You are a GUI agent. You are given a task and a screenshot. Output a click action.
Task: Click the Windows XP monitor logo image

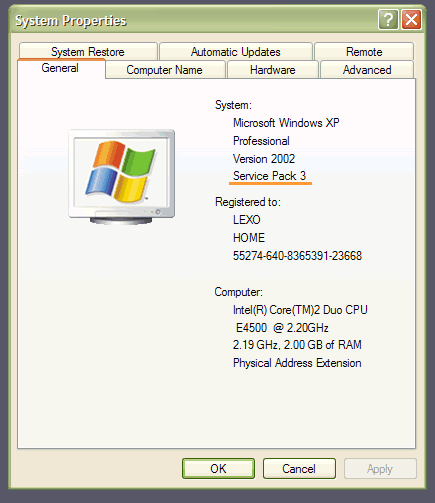click(122, 177)
